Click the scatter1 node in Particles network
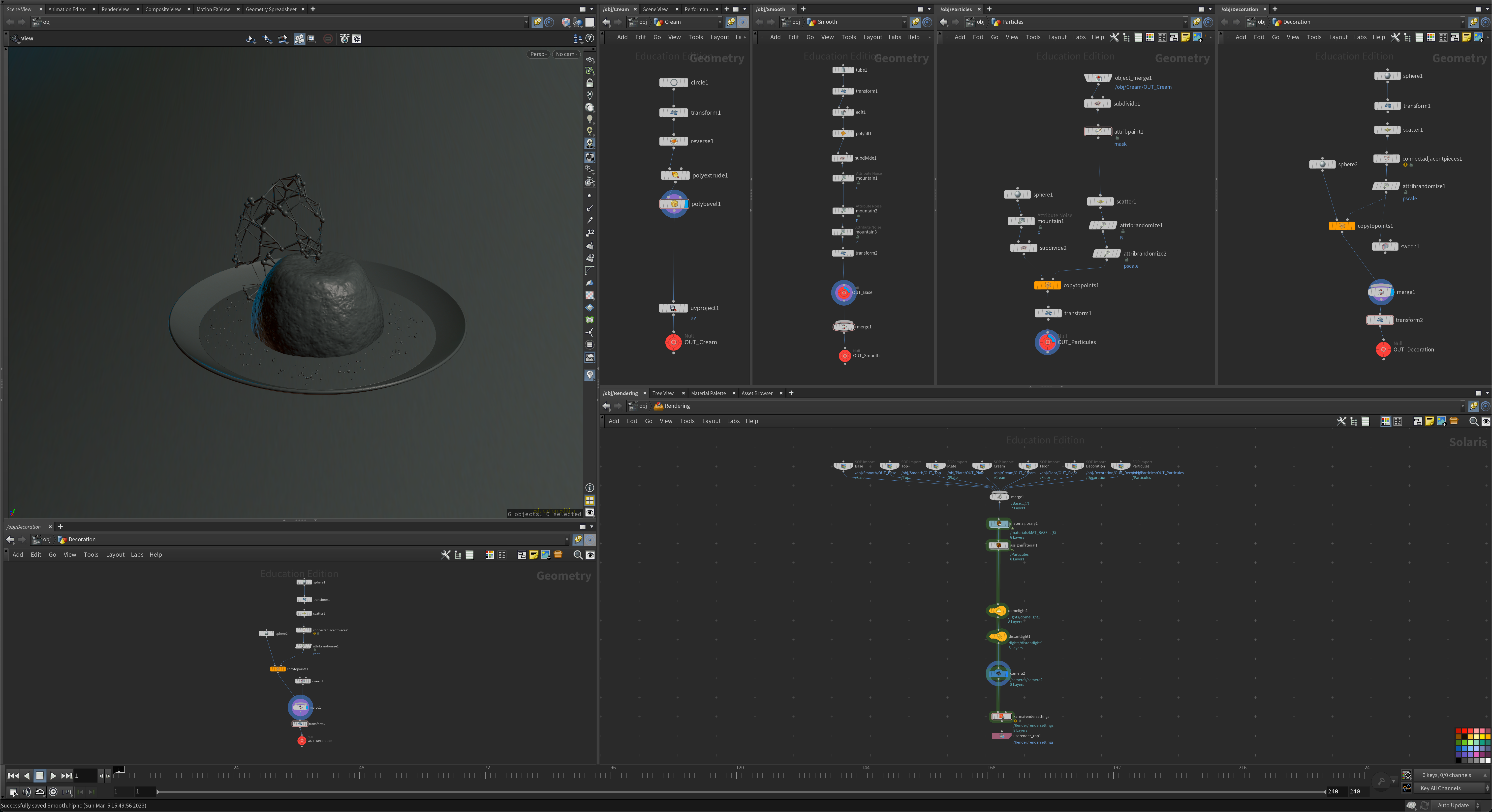This screenshot has height=812, width=1492. (x=1100, y=202)
